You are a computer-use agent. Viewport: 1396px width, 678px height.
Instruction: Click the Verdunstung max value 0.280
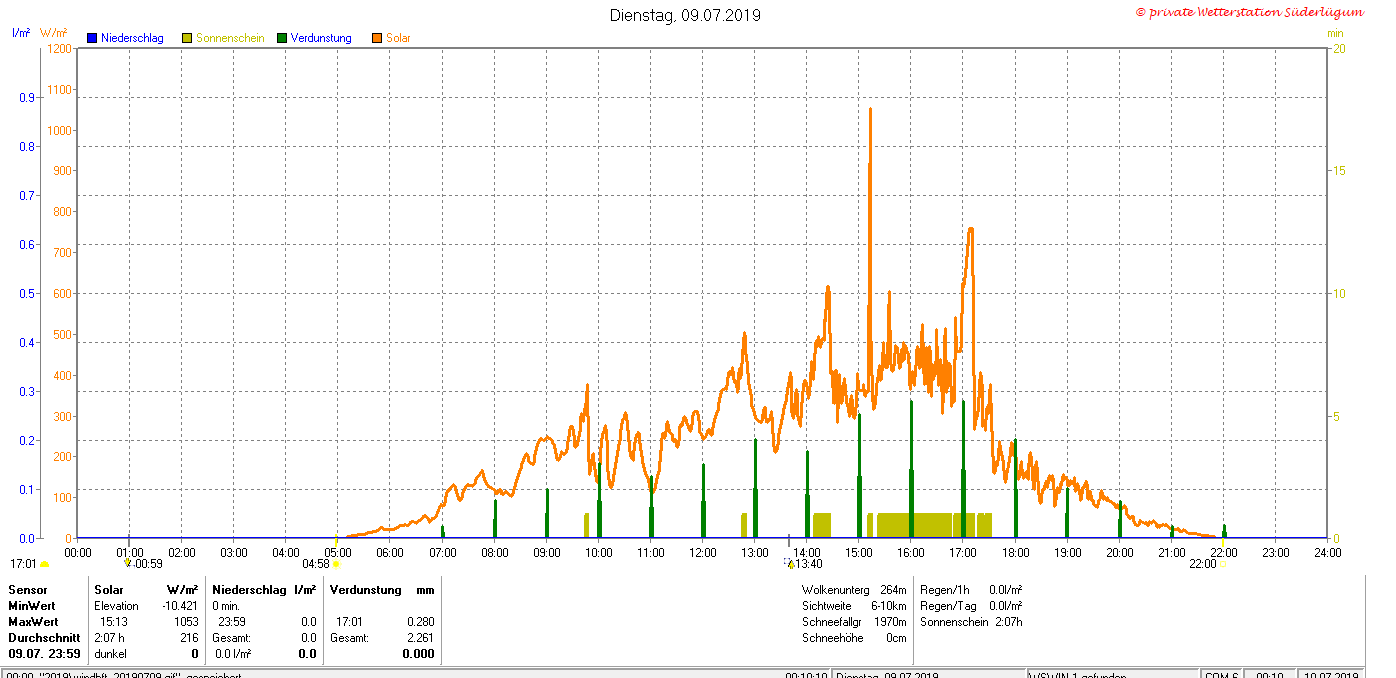tap(420, 622)
